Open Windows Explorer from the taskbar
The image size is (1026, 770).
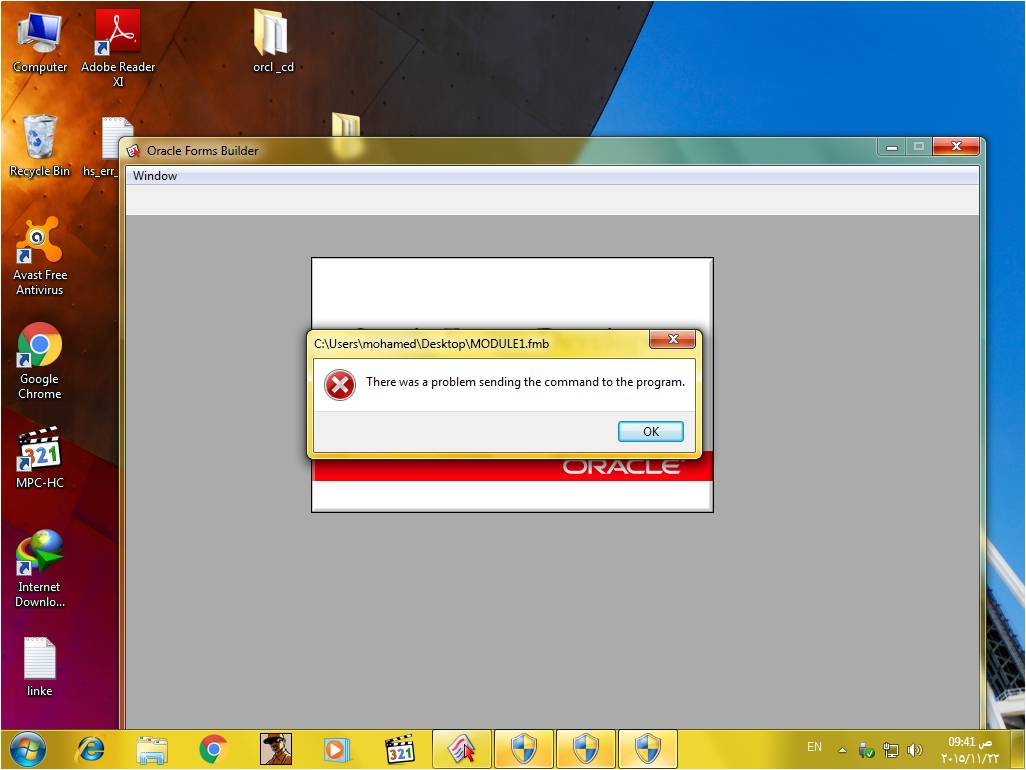click(152, 748)
